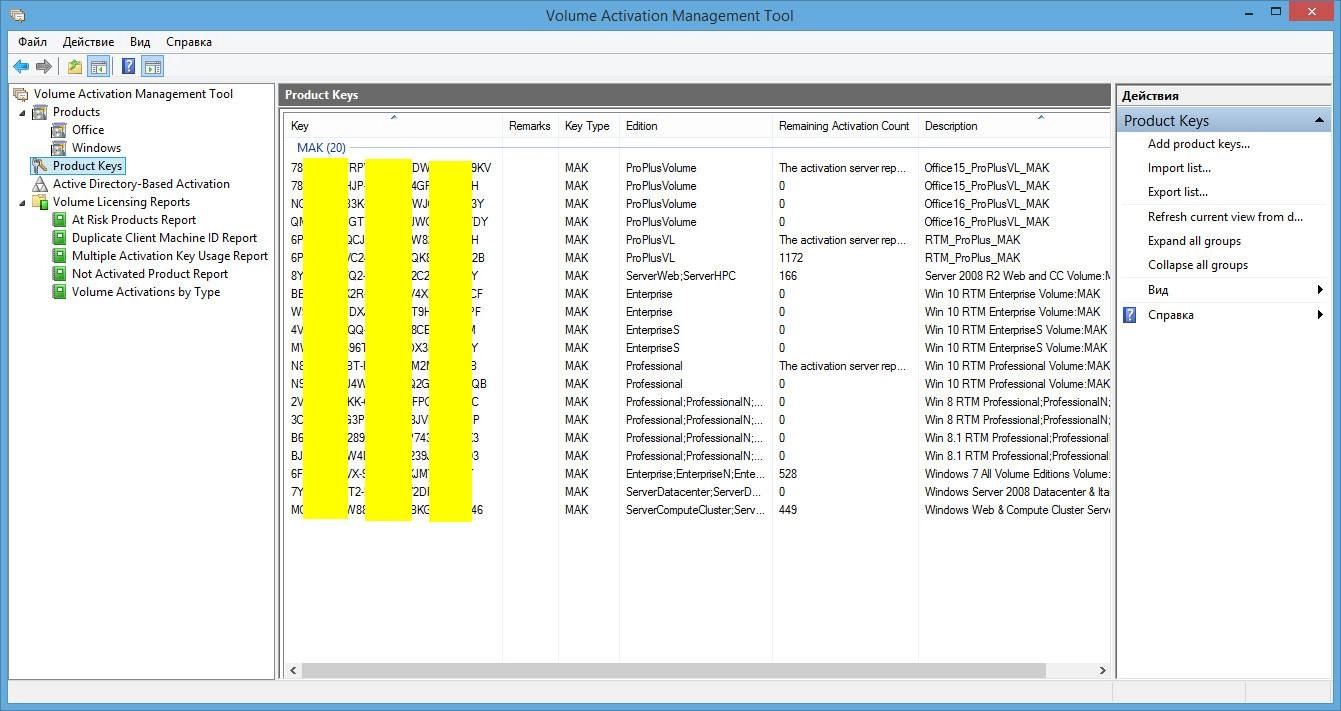
Task: Click Export list... action
Action: 1178,192
